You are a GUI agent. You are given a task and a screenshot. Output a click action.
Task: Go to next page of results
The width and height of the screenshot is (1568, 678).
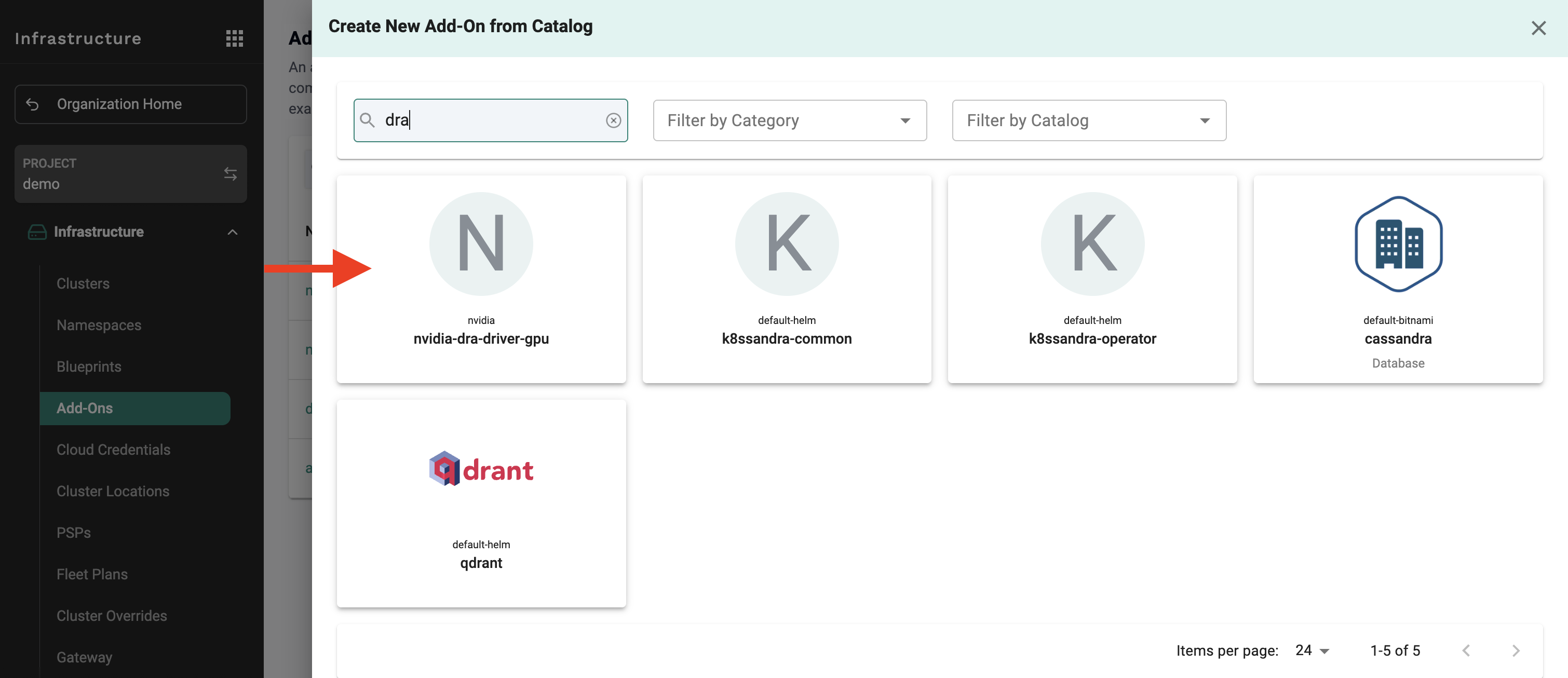1516,650
